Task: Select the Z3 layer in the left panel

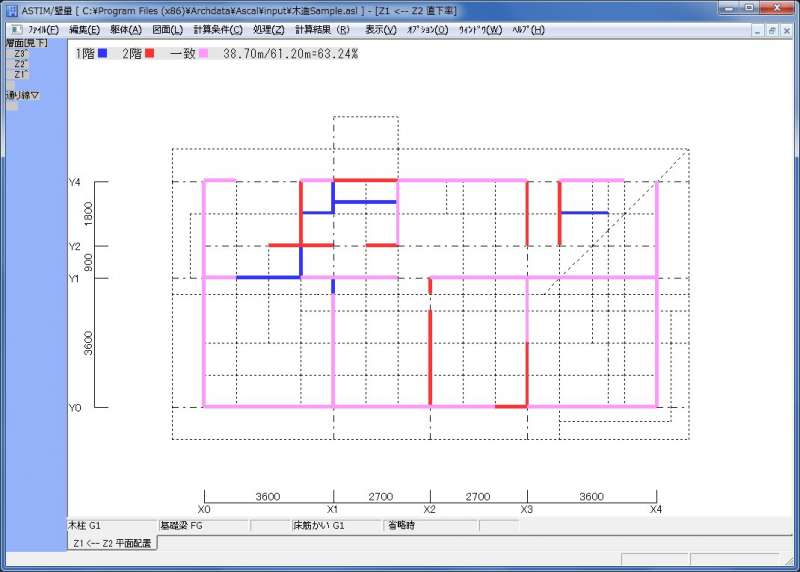Action: [x=21, y=54]
